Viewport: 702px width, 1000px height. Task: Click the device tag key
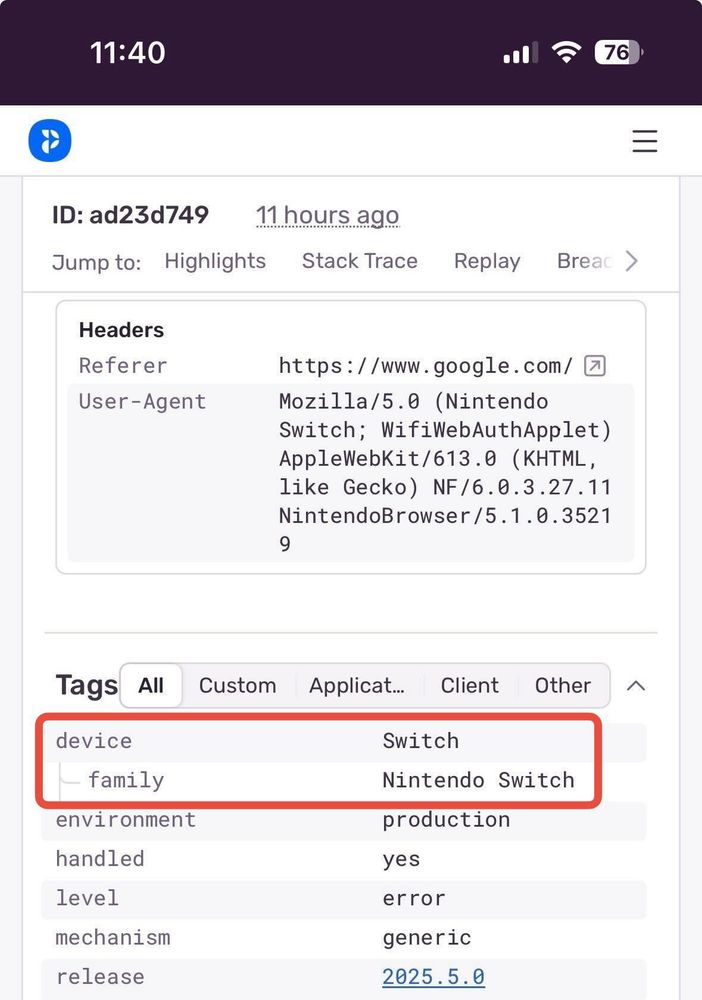pos(94,740)
